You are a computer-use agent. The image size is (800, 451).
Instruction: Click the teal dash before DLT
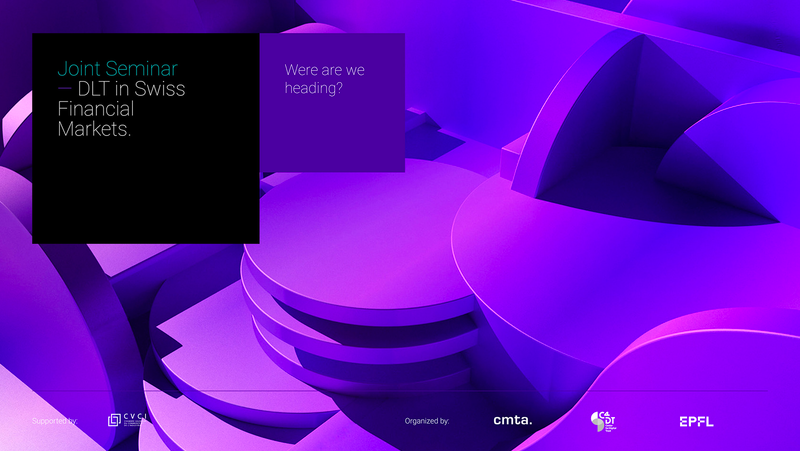(65, 88)
